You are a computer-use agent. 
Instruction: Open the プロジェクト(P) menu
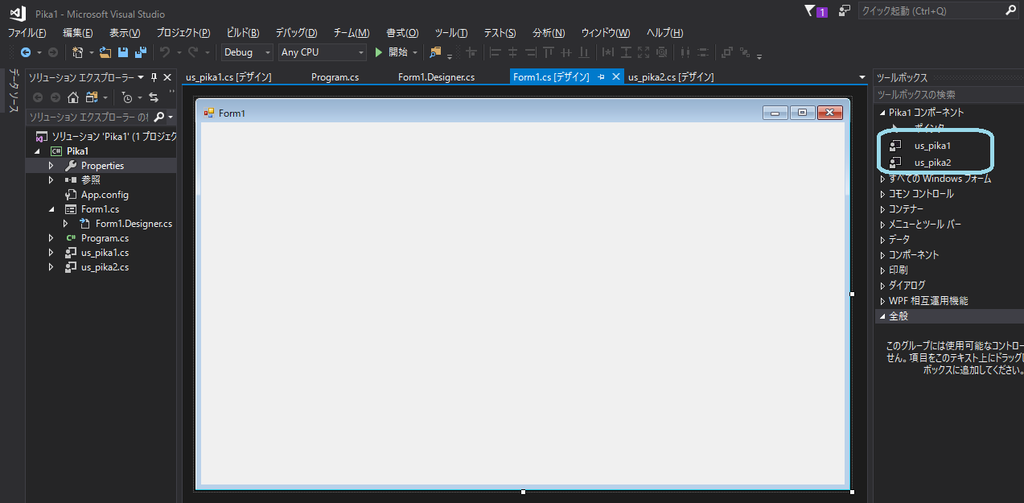(x=183, y=33)
